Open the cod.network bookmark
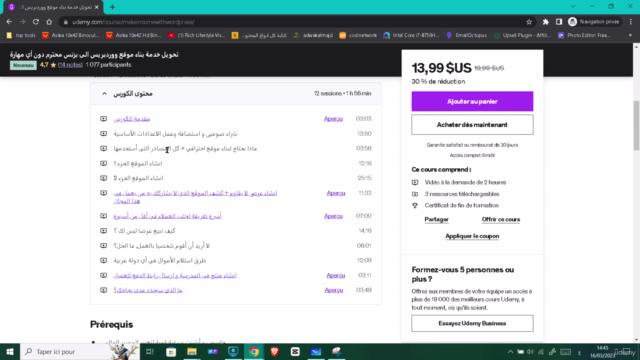This screenshot has width=640, height=360. click(358, 36)
